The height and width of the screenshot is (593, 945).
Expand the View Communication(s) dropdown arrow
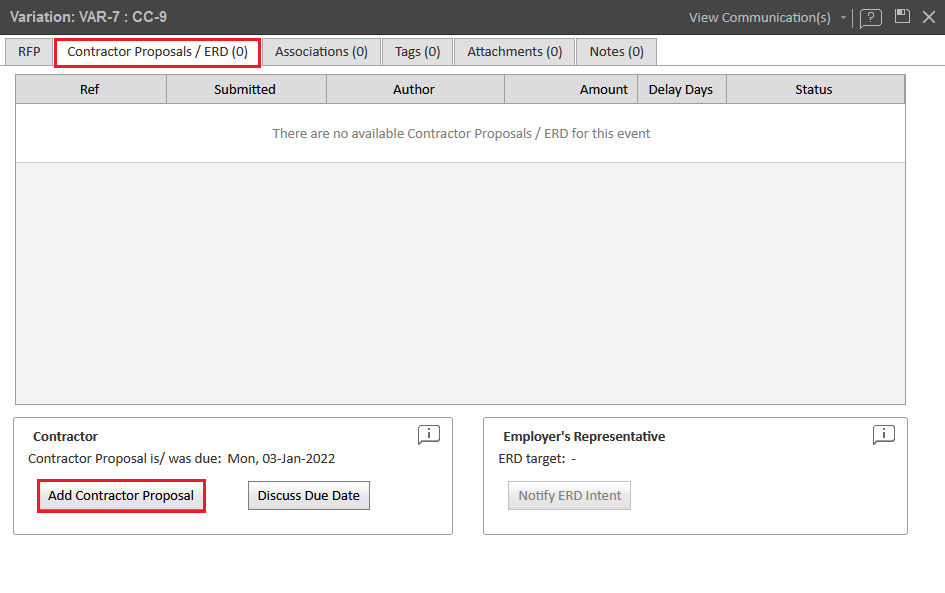(x=843, y=18)
